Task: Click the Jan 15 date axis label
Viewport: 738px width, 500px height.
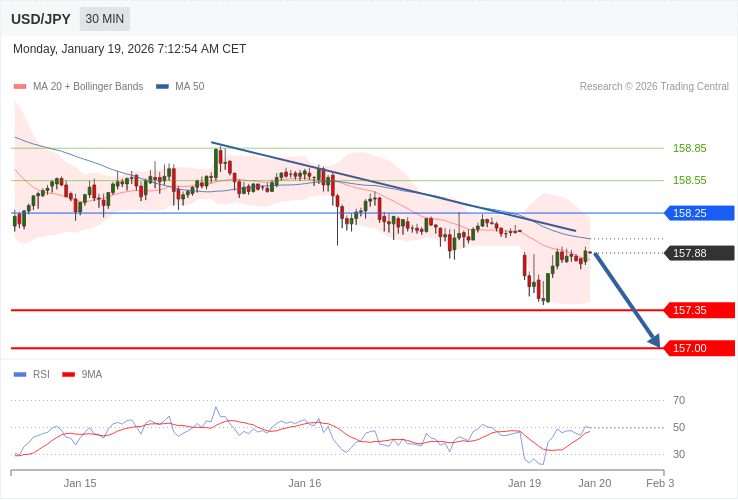Action: pyautogui.click(x=80, y=483)
